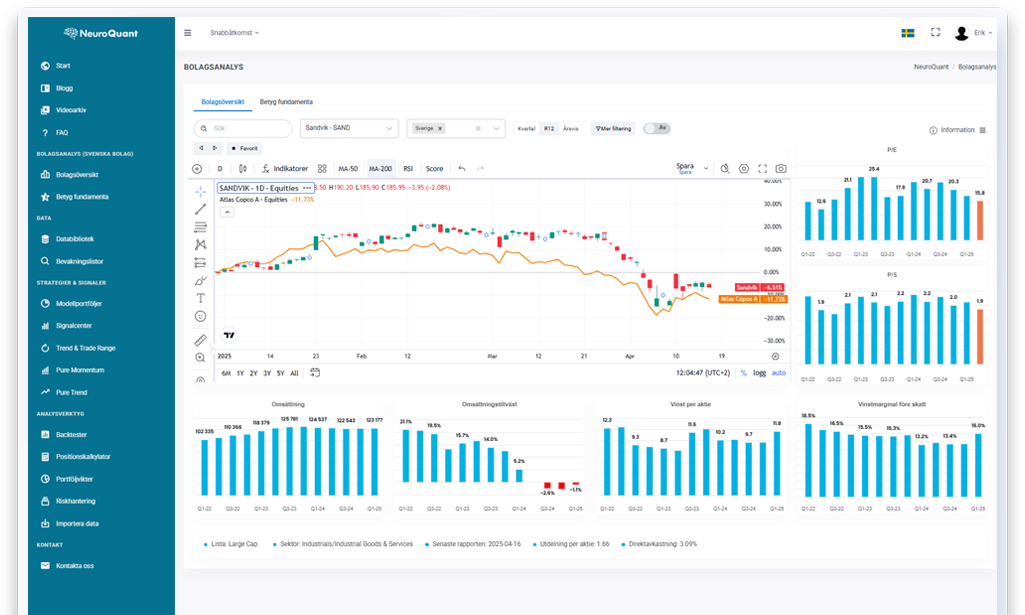Clear the country filter selection
The height and width of the screenshot is (615, 1025).
(x=478, y=128)
